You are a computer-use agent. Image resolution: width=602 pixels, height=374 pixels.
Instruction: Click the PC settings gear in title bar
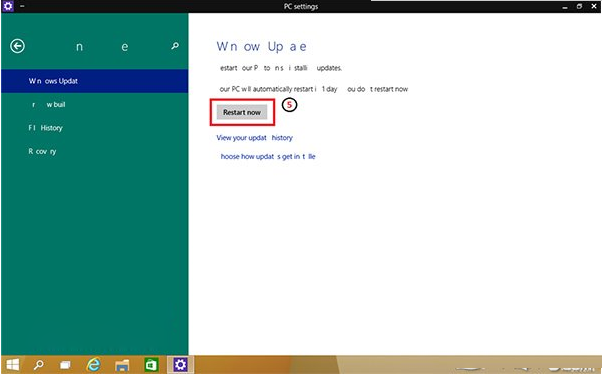(x=8, y=6)
